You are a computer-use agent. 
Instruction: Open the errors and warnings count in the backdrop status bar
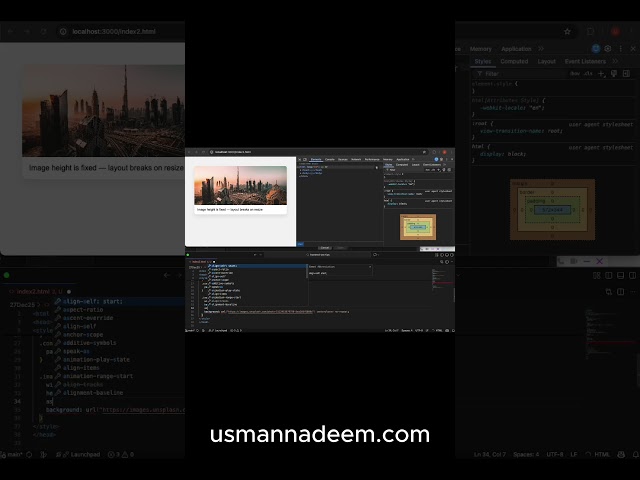coord(120,454)
